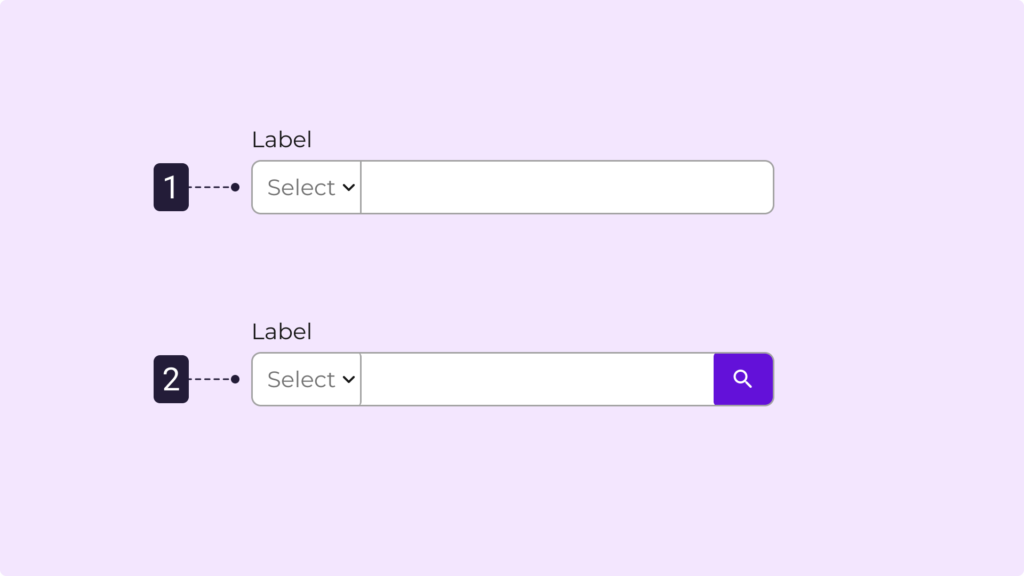The image size is (1024, 576).
Task: Focus the text input next to the search button
Action: pos(537,379)
